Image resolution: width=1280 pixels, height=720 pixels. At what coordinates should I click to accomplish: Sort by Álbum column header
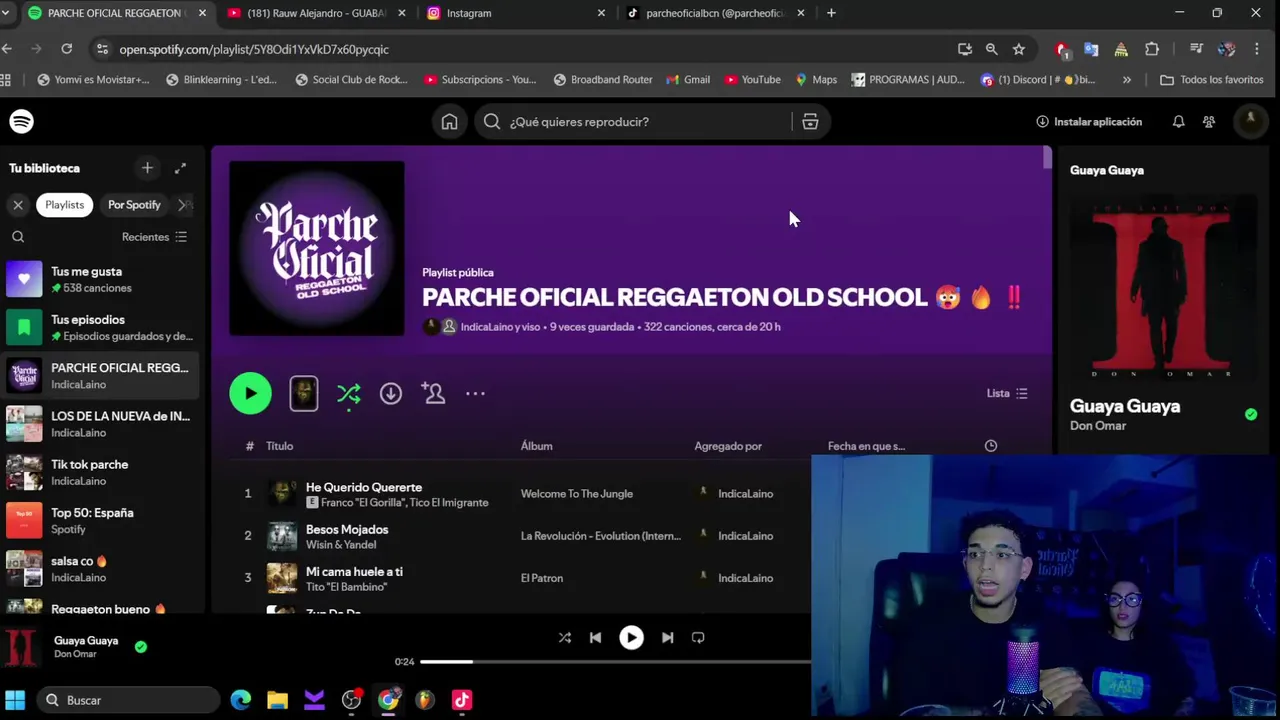tap(536, 446)
